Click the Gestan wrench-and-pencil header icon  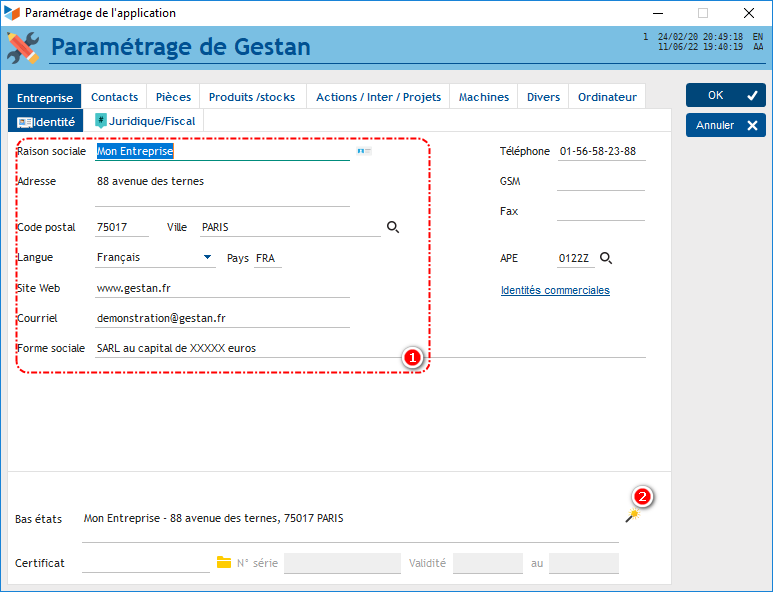[23, 47]
